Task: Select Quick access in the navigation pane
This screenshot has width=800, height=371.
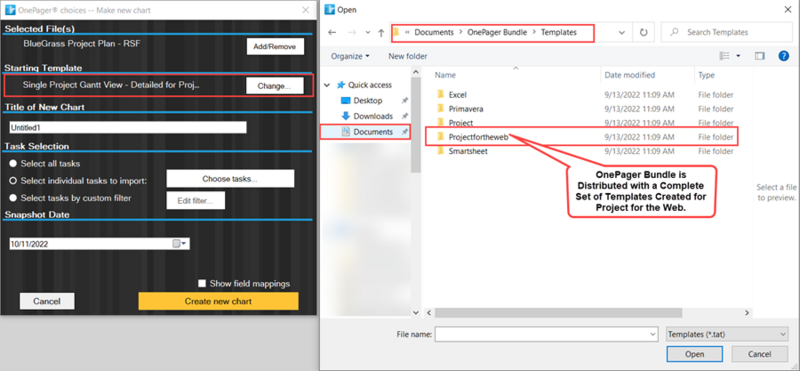Action: coord(370,85)
